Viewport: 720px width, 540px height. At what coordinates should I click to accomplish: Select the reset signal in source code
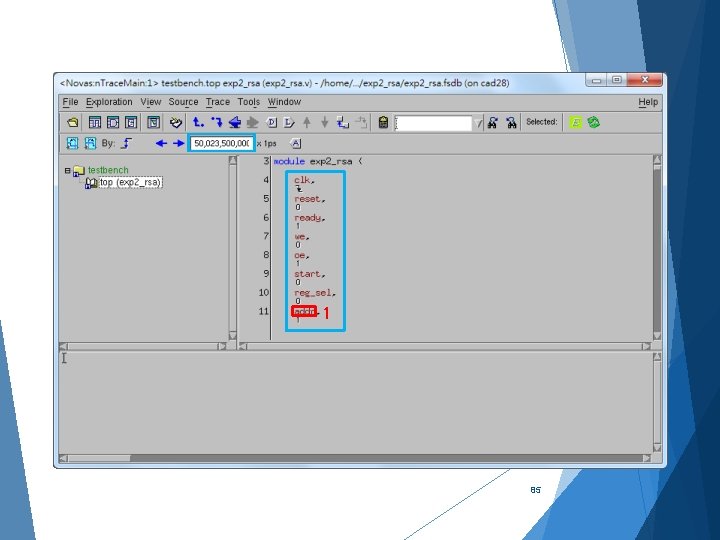[x=307, y=199]
